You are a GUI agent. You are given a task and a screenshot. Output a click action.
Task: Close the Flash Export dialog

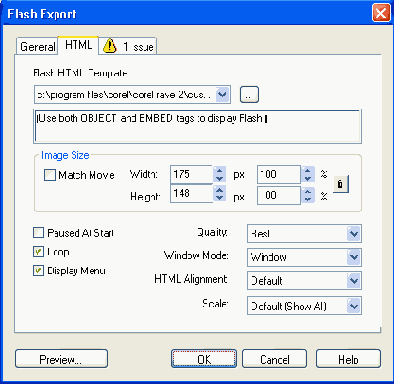tap(381, 13)
